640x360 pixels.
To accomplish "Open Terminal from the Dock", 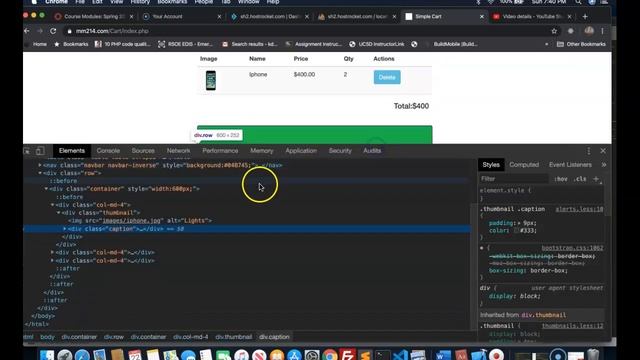I will [382, 355].
